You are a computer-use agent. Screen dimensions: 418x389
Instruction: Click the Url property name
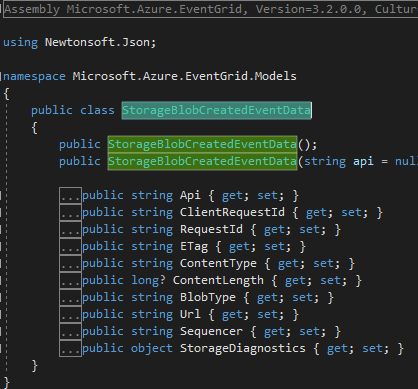pos(190,314)
